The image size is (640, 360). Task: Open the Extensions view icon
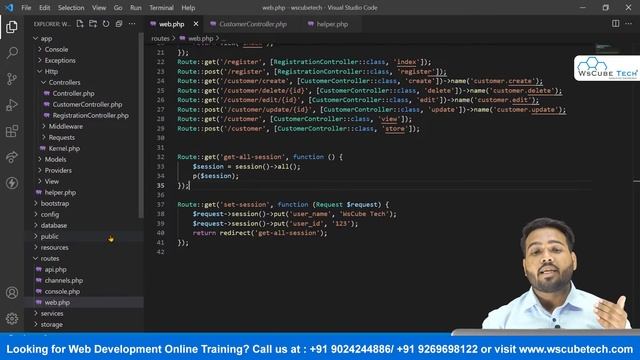[12, 131]
